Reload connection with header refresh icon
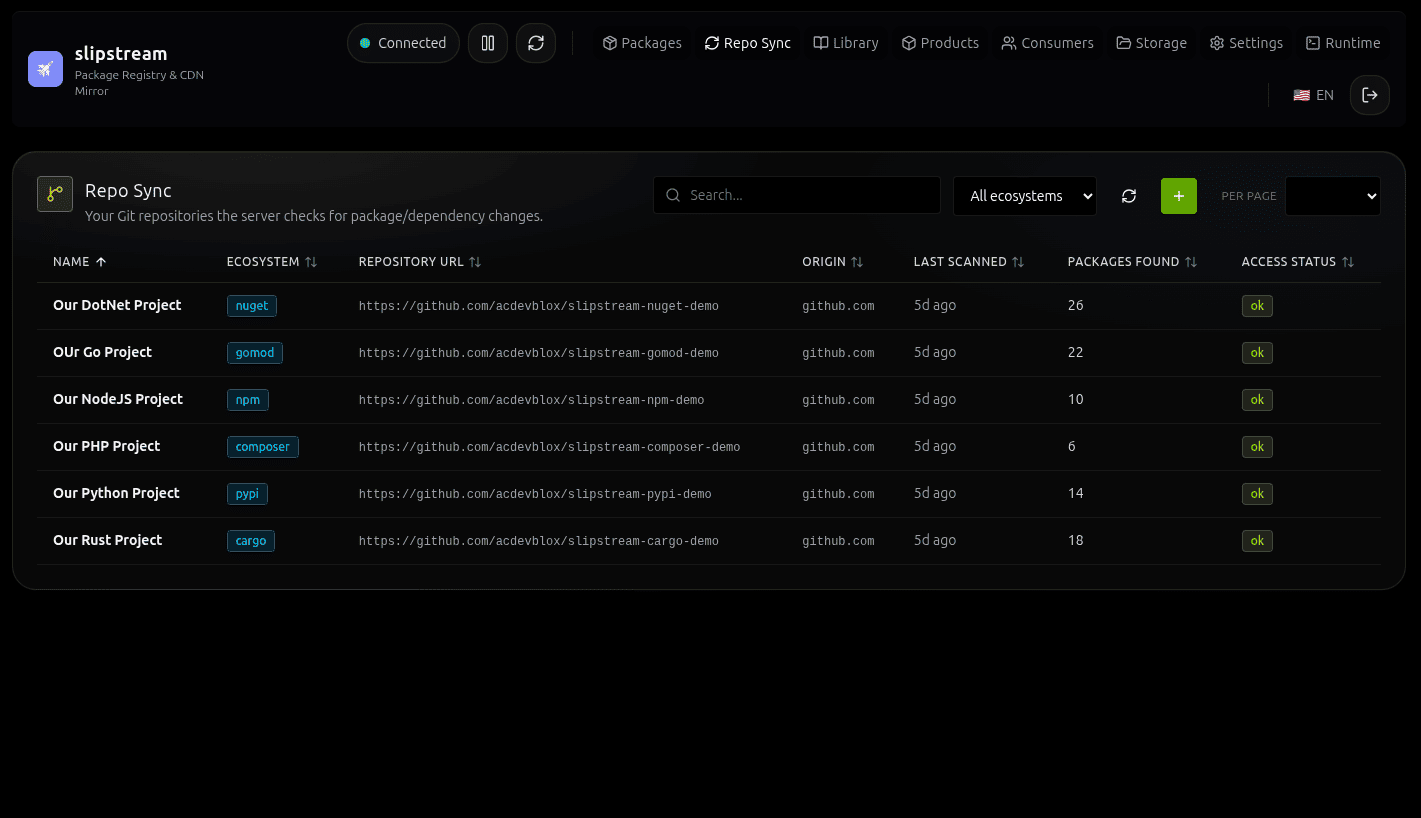1421x818 pixels. pos(536,43)
